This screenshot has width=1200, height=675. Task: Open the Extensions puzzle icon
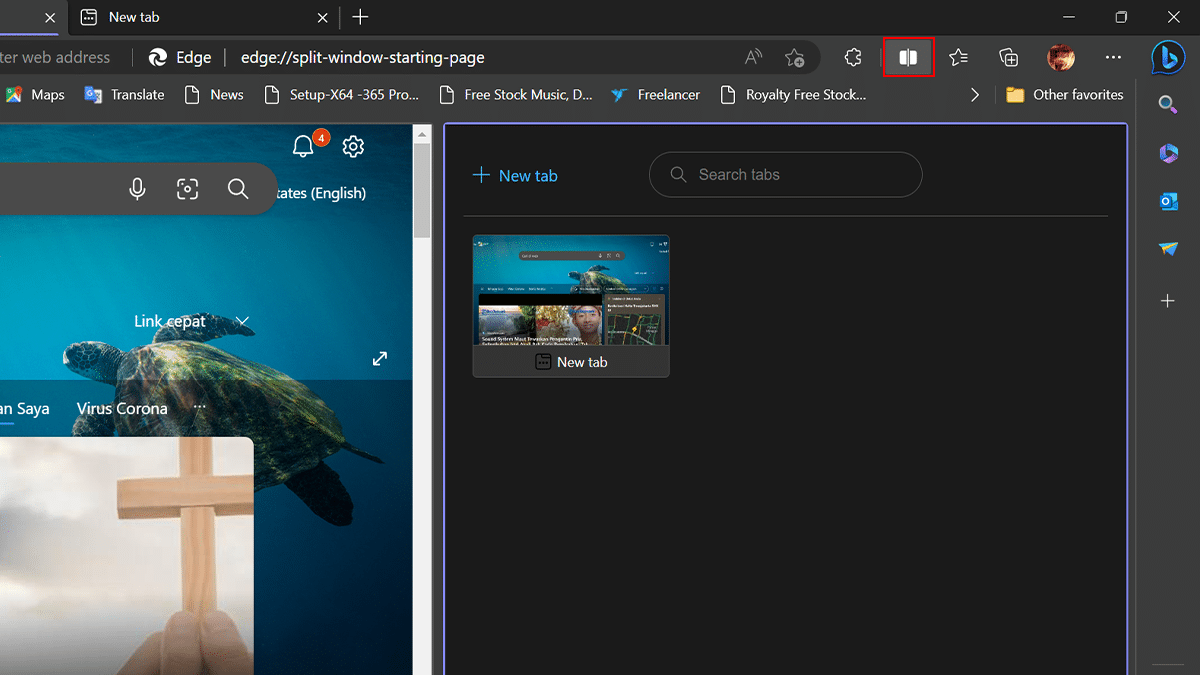coord(853,58)
